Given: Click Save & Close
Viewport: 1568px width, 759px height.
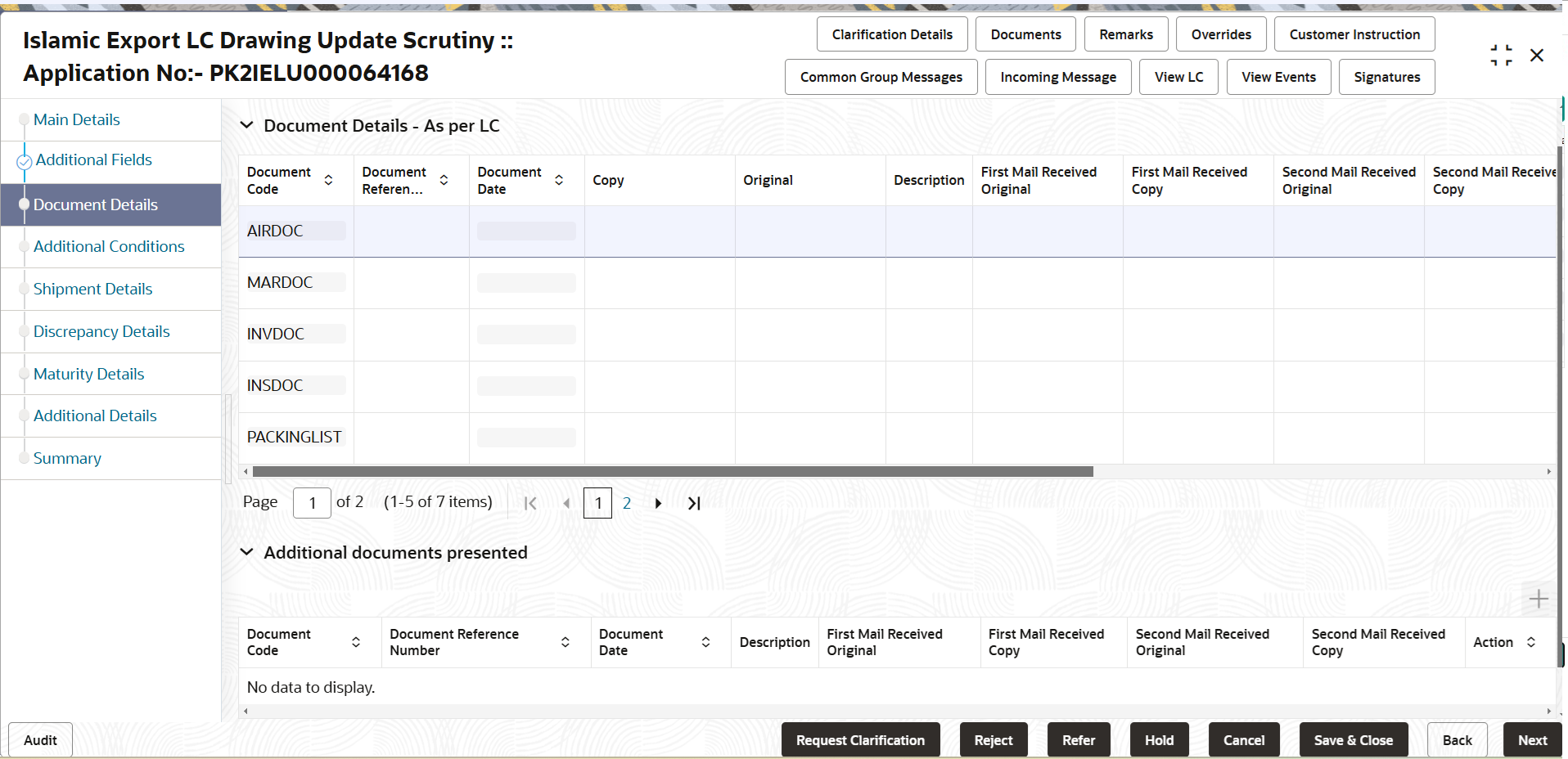Looking at the screenshot, I should tap(1354, 740).
